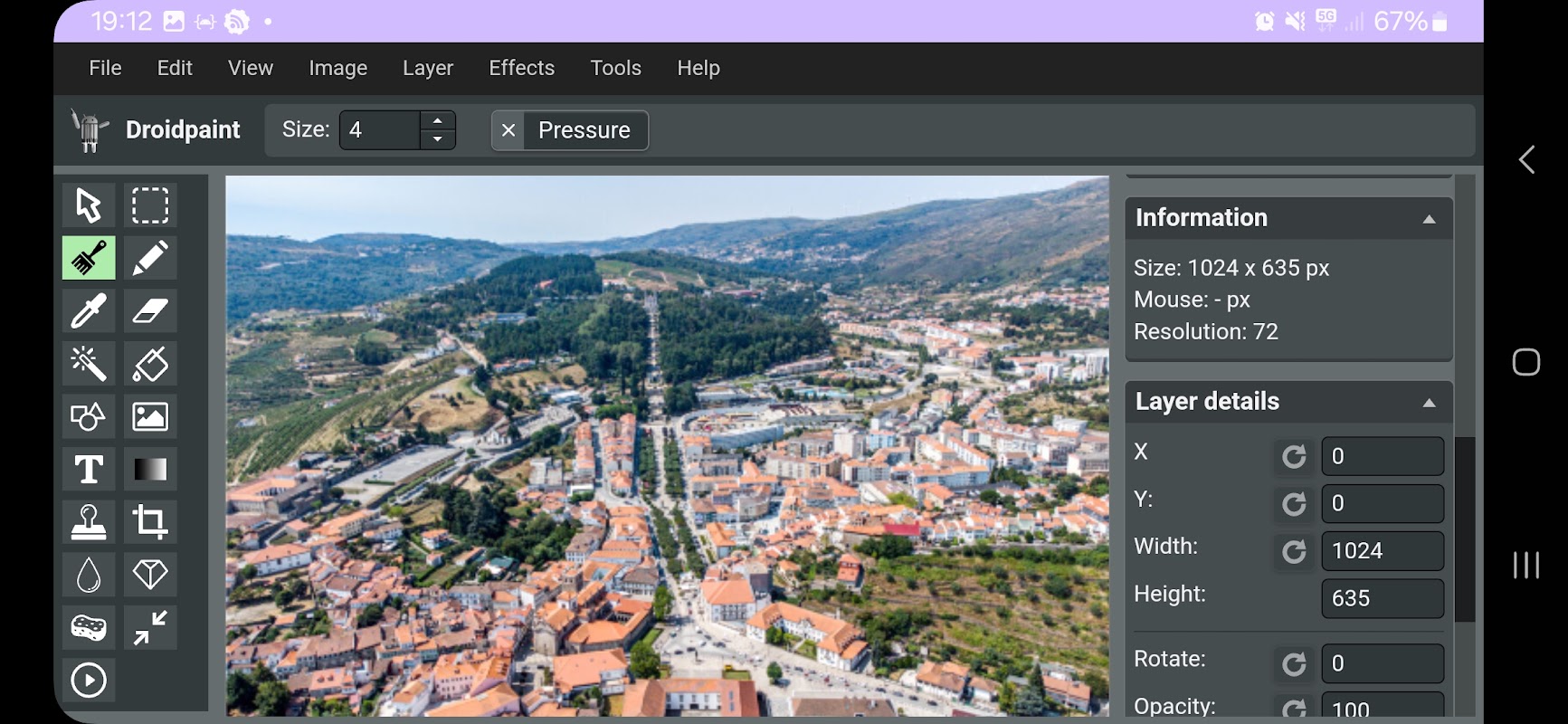The image size is (1568, 724).
Task: Collapse the Layer details panel
Action: (1429, 403)
